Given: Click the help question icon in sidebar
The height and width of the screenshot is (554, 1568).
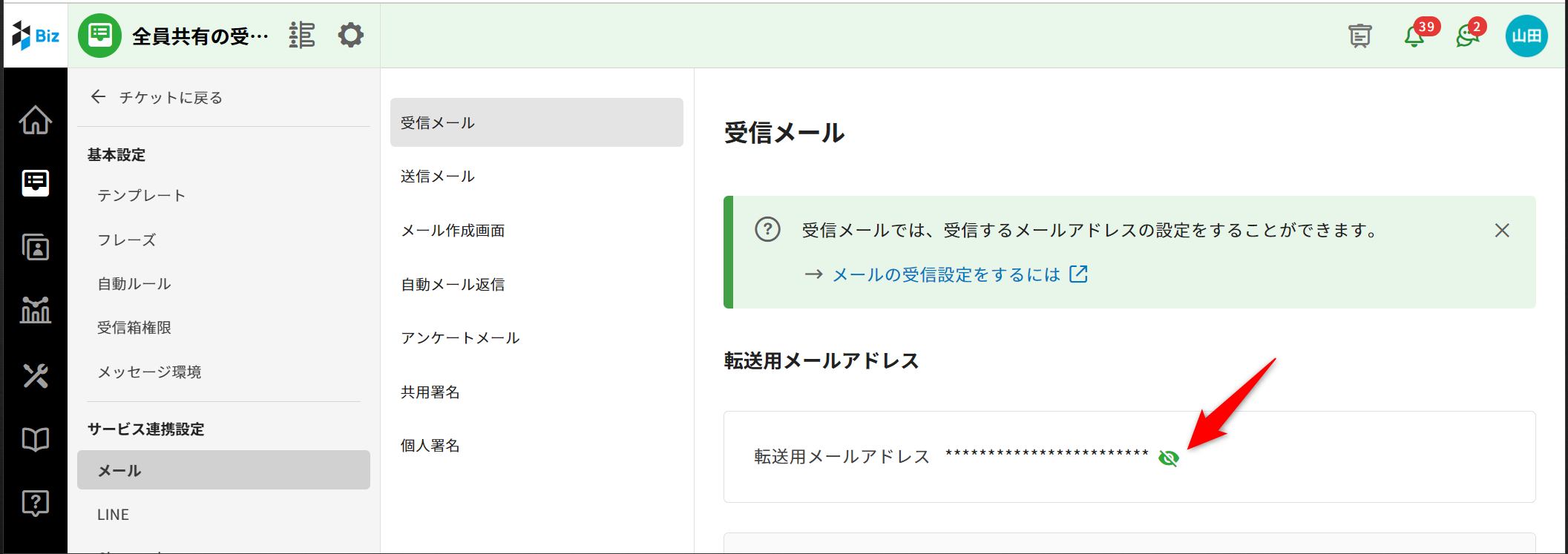Looking at the screenshot, I should (35, 503).
